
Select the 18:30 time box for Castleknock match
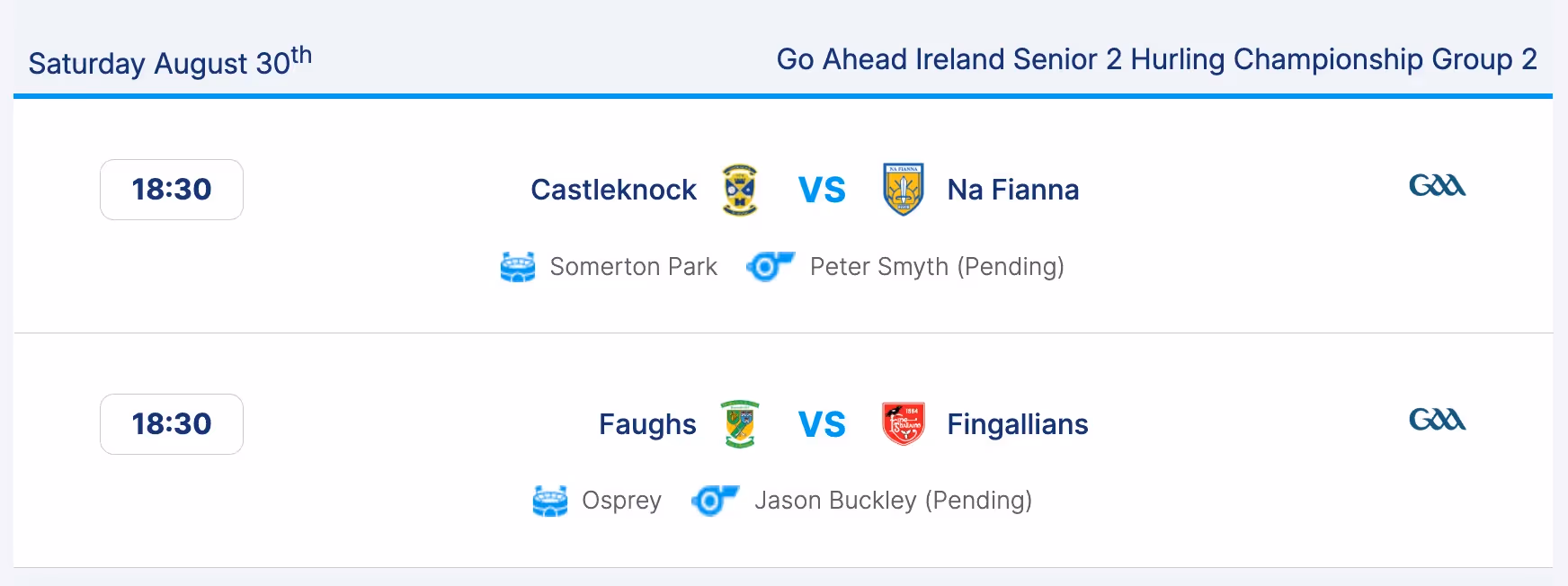click(x=172, y=190)
